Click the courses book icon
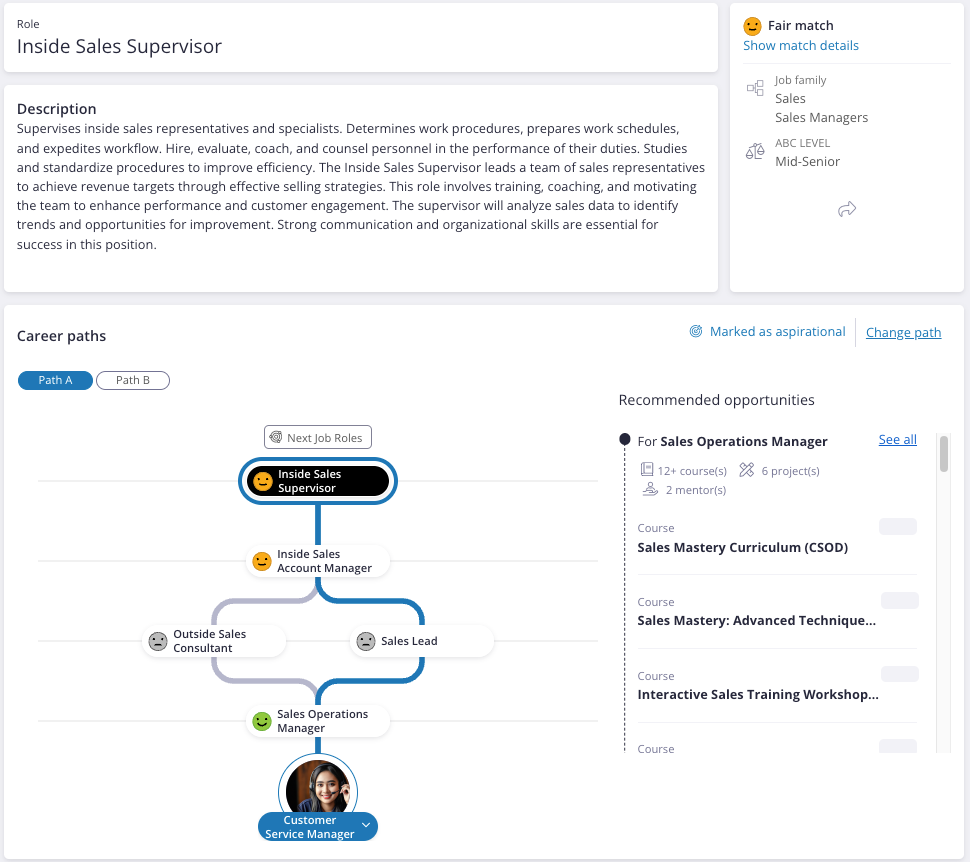 point(647,470)
